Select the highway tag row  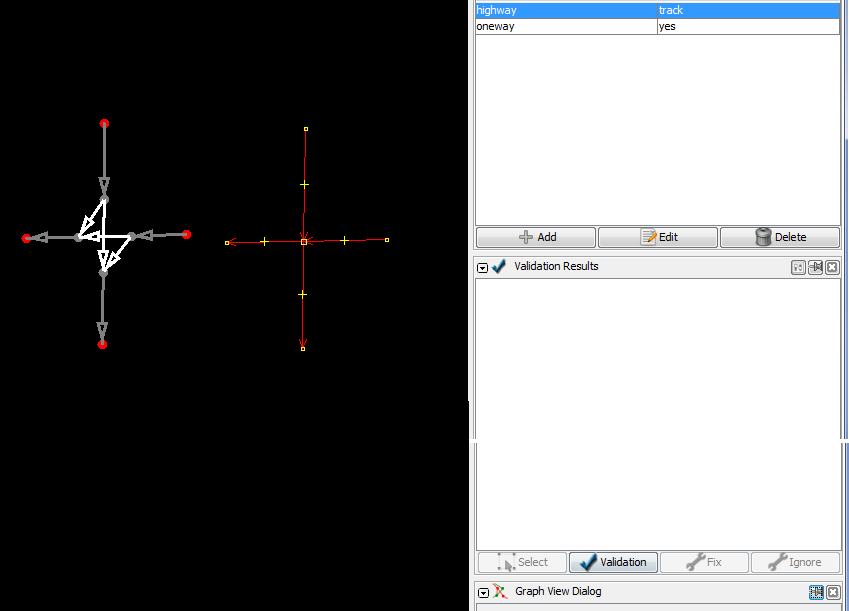point(565,10)
